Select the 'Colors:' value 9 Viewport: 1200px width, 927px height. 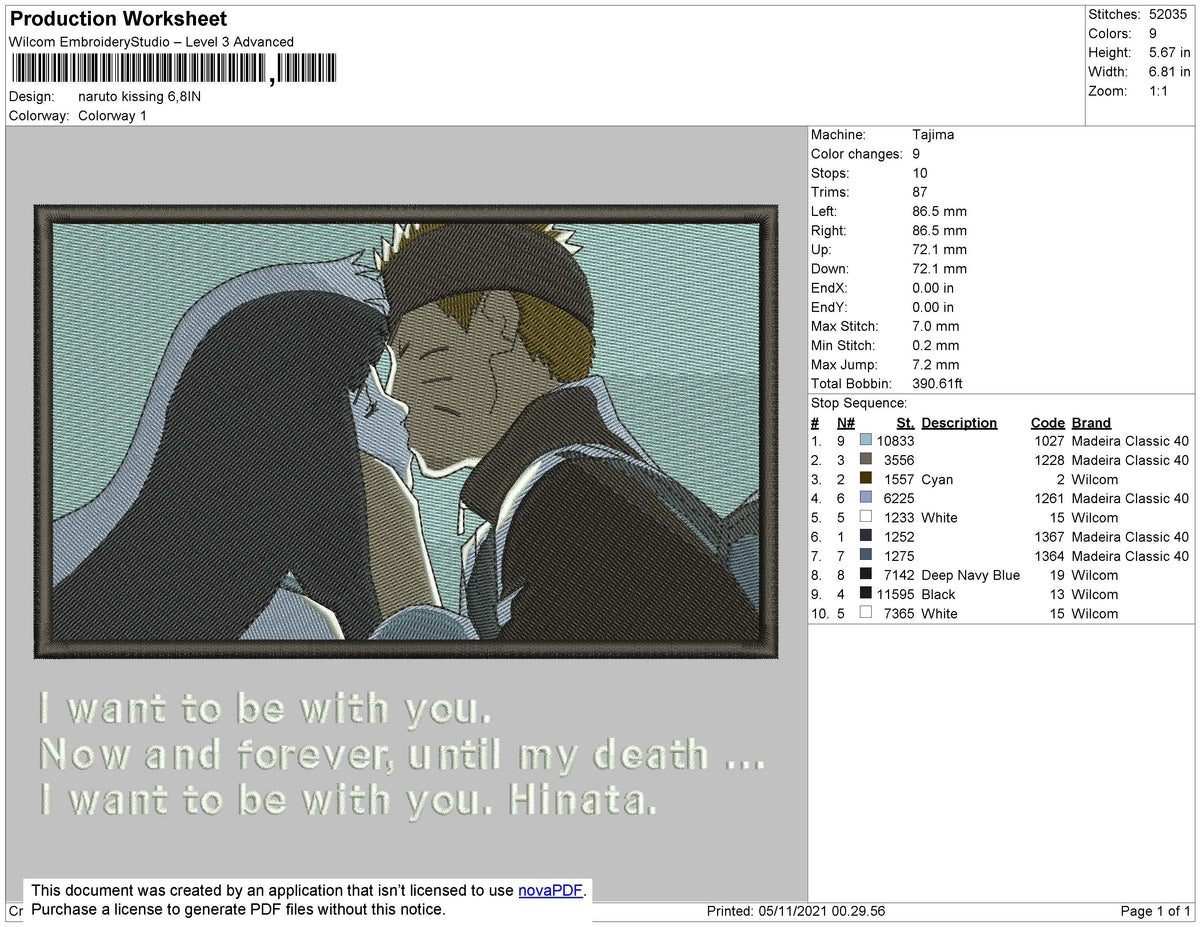tap(1154, 34)
